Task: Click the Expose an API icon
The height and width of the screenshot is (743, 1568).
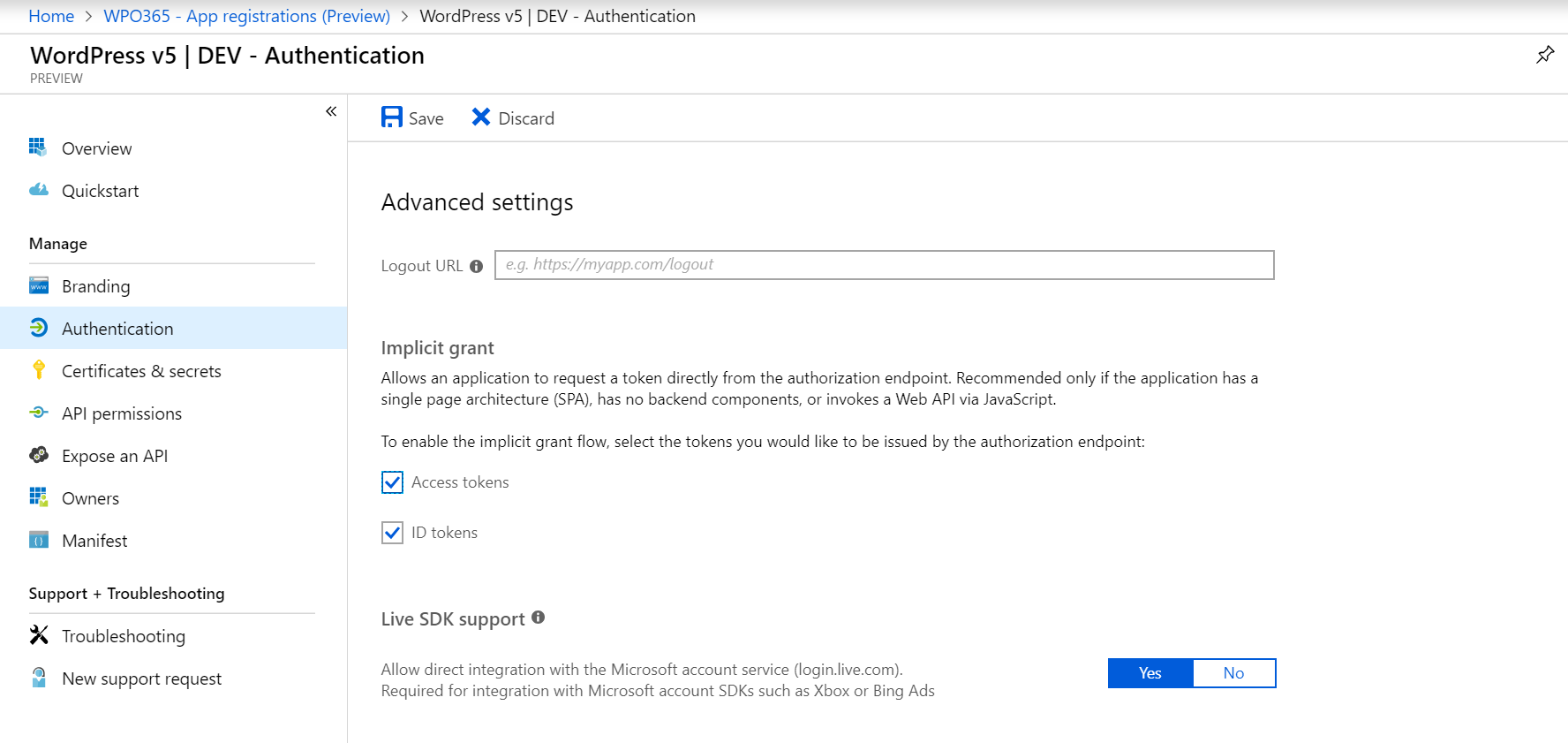Action: 39,455
